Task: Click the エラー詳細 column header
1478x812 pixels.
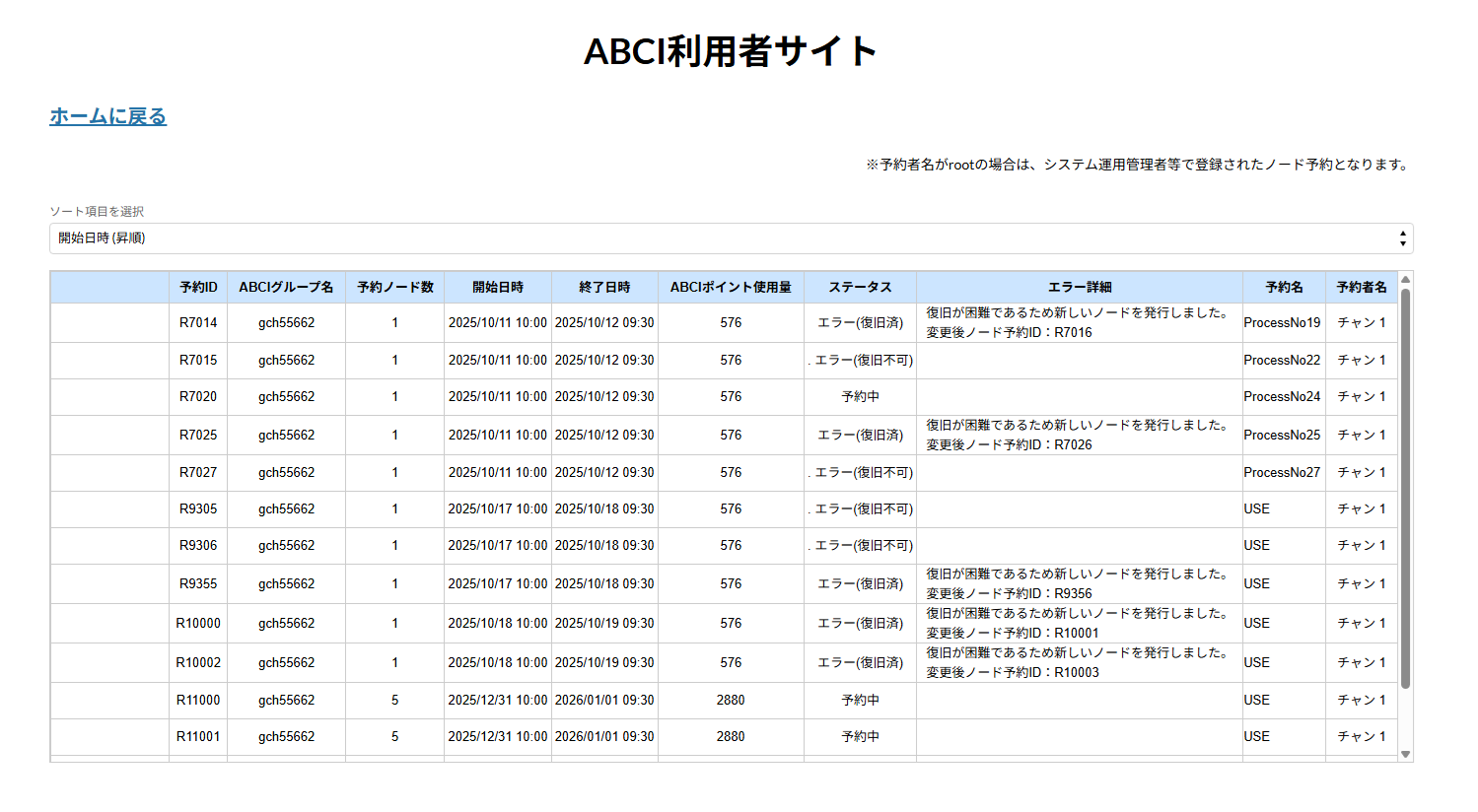Action: tap(1079, 287)
